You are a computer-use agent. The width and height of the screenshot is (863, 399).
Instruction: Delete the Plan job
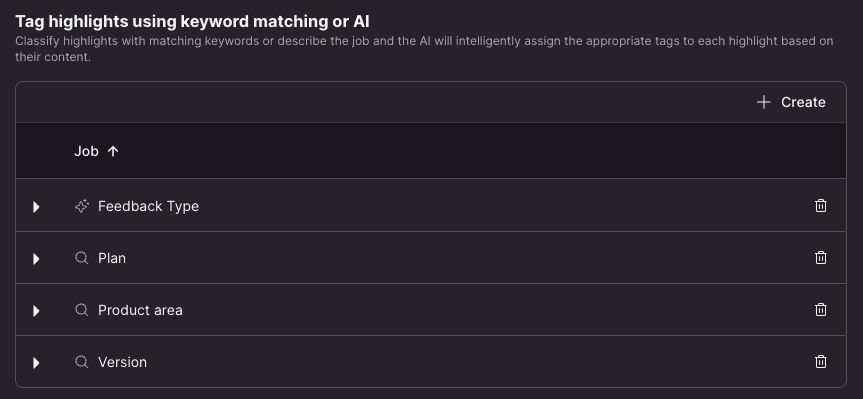[820, 258]
